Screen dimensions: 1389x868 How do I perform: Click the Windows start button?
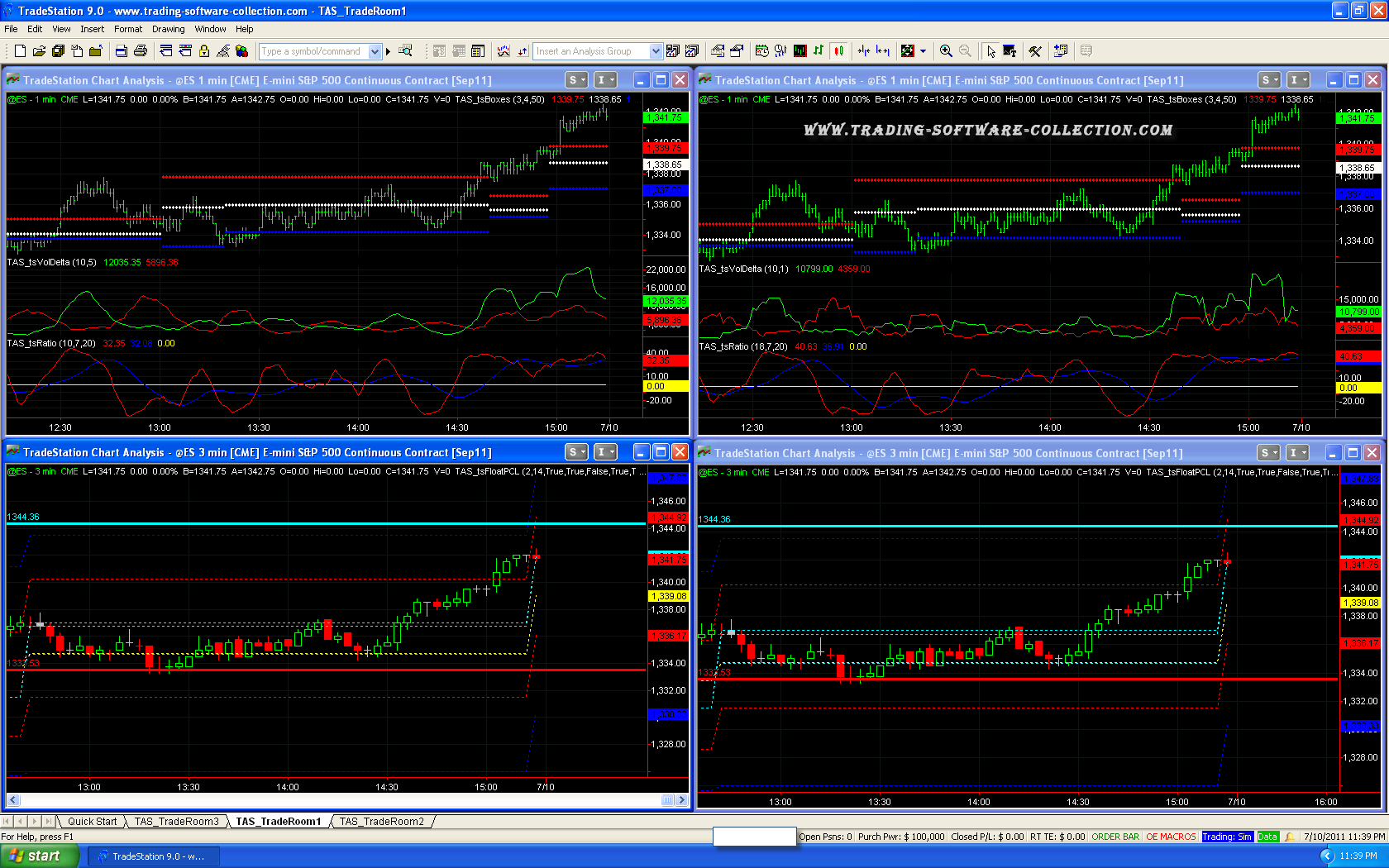[39, 856]
